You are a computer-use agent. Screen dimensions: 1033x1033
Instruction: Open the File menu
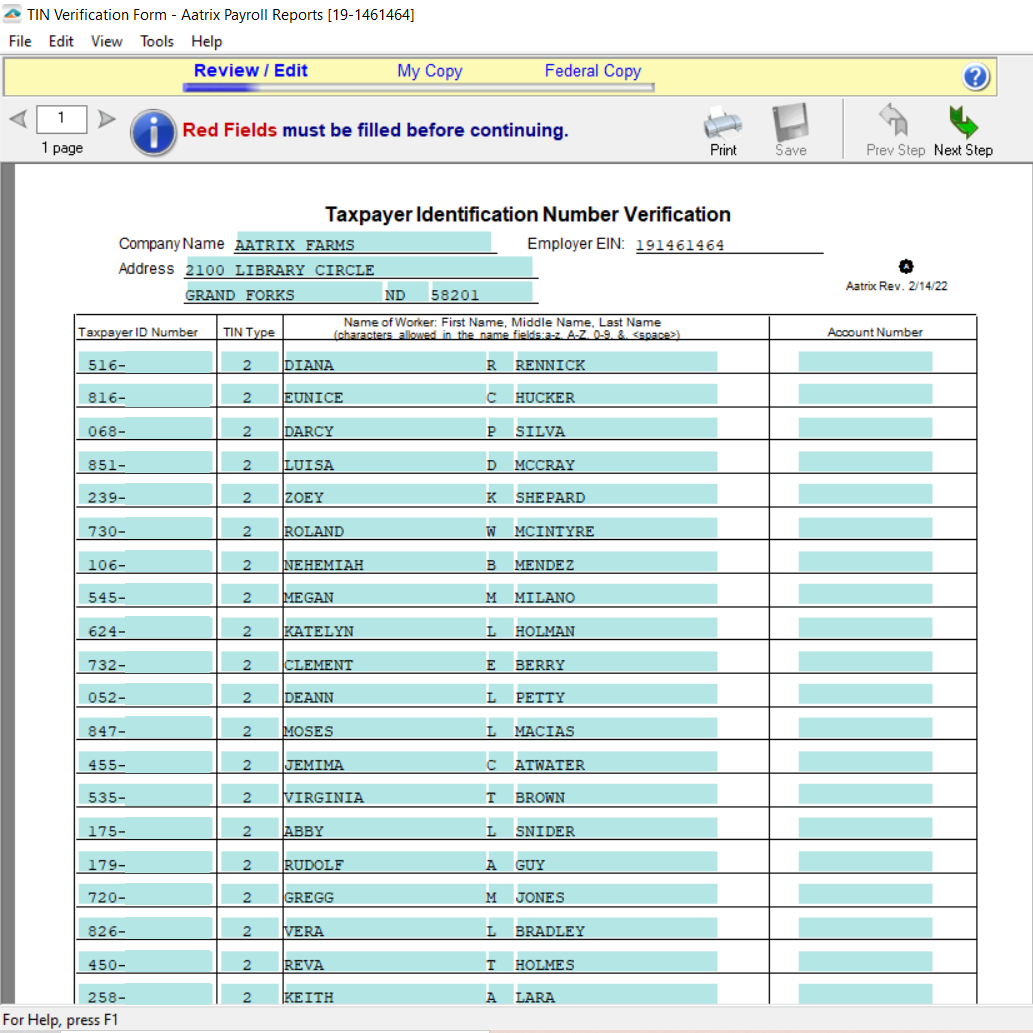pyautogui.click(x=19, y=42)
